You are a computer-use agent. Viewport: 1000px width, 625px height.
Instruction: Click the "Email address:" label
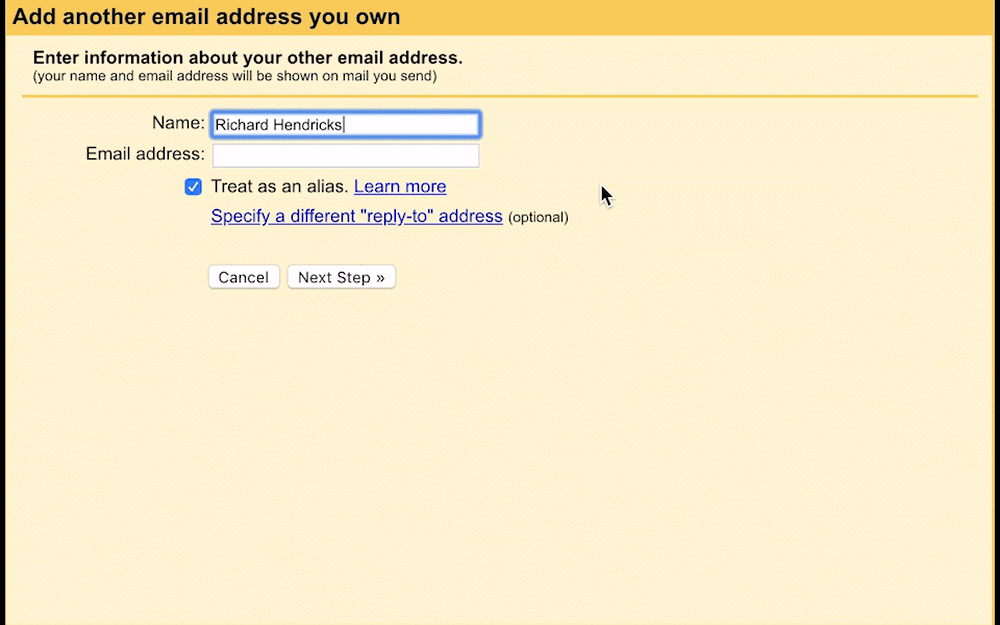click(x=145, y=154)
